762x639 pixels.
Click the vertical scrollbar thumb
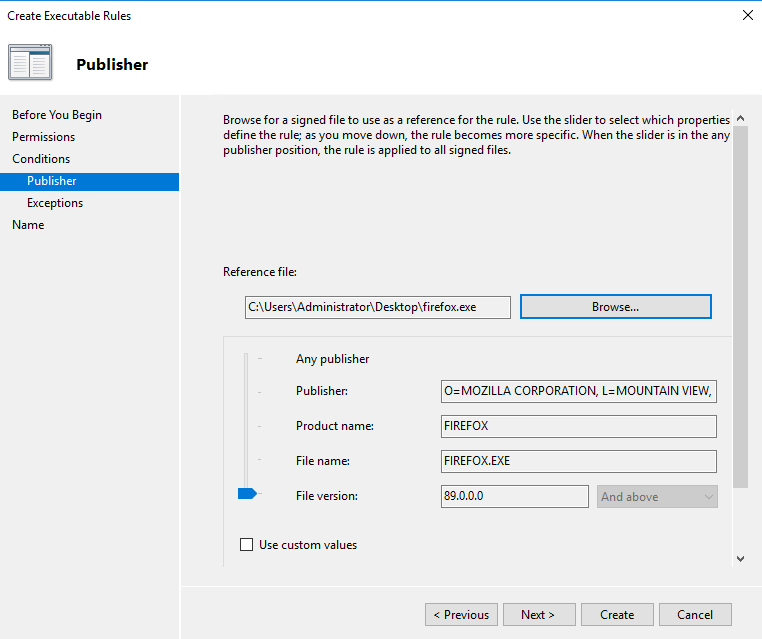click(740, 307)
